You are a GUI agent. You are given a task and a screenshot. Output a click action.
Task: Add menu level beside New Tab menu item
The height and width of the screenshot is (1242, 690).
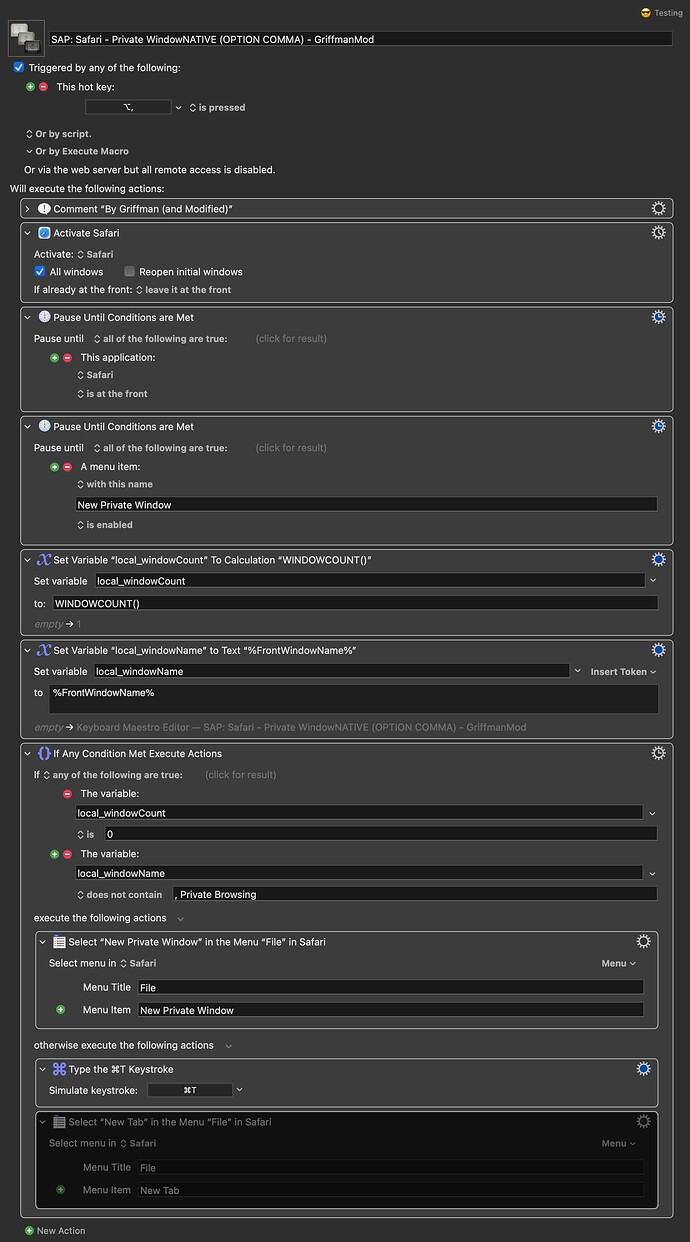pos(61,1190)
